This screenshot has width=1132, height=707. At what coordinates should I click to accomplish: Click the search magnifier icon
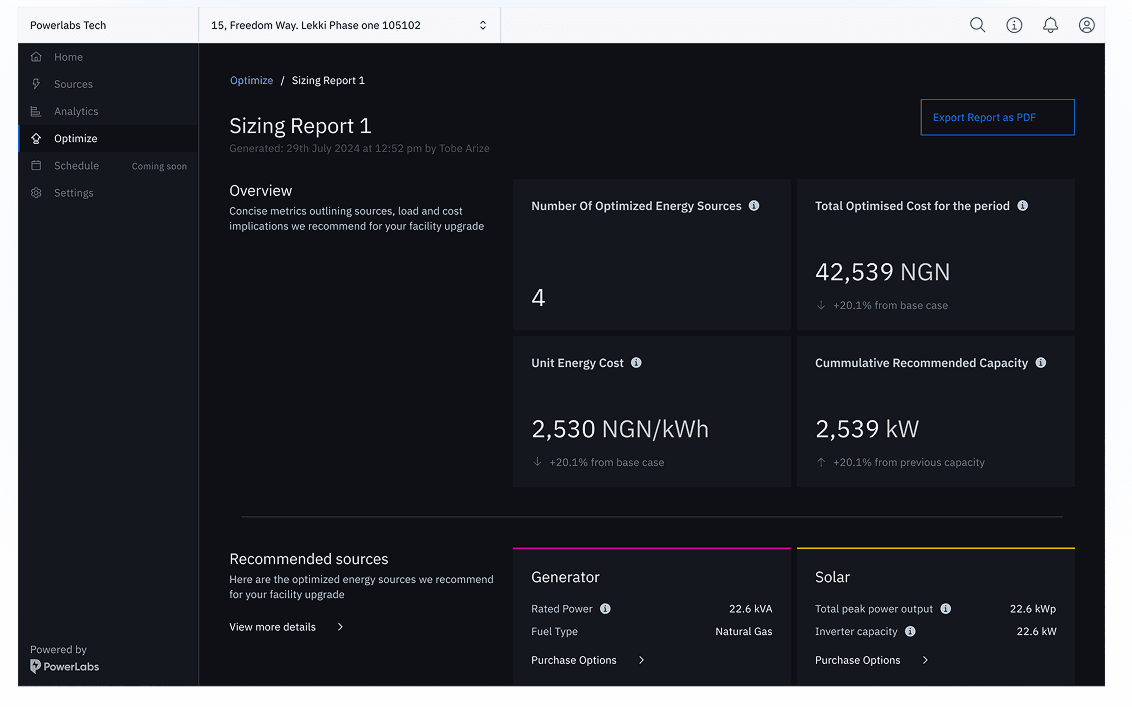(x=977, y=24)
